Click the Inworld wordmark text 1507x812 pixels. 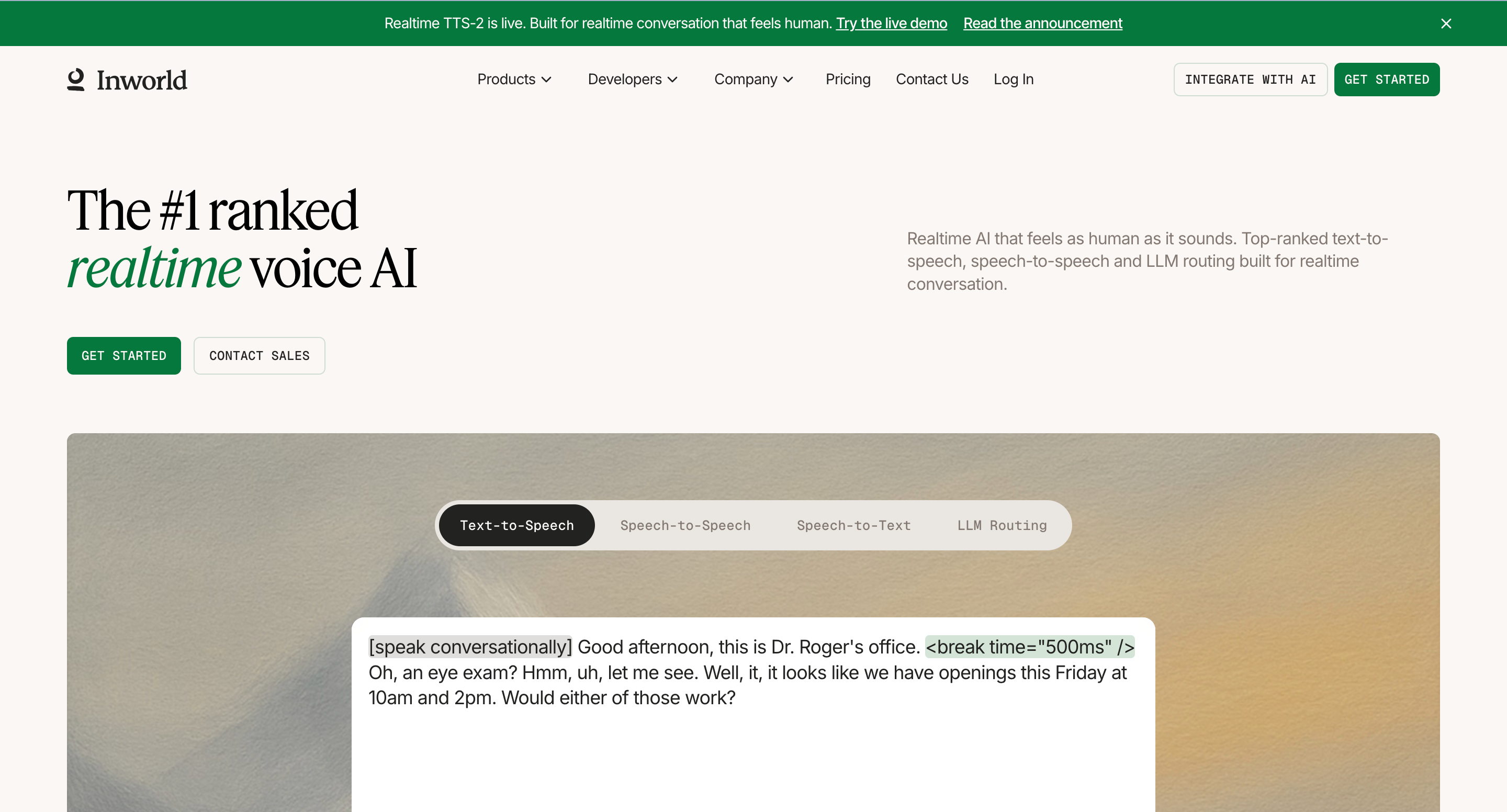point(142,80)
